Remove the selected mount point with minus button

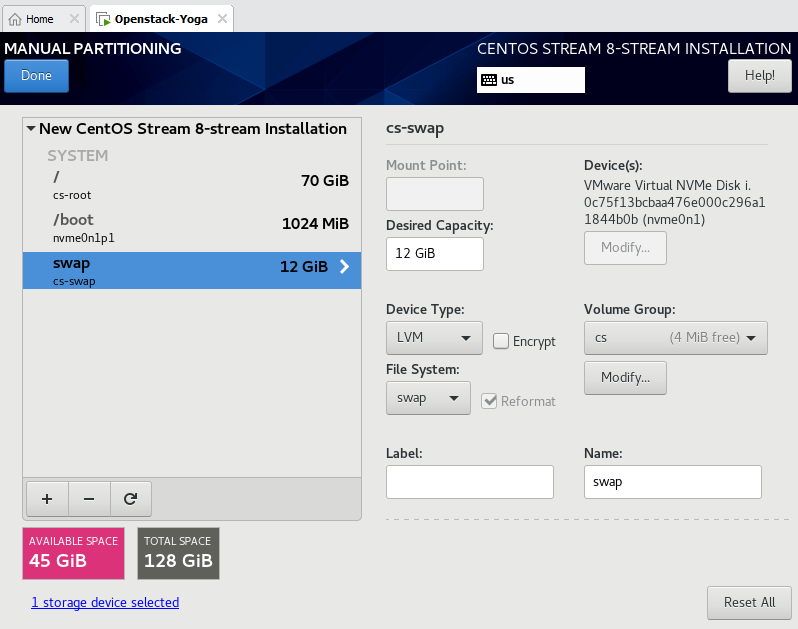point(89,499)
